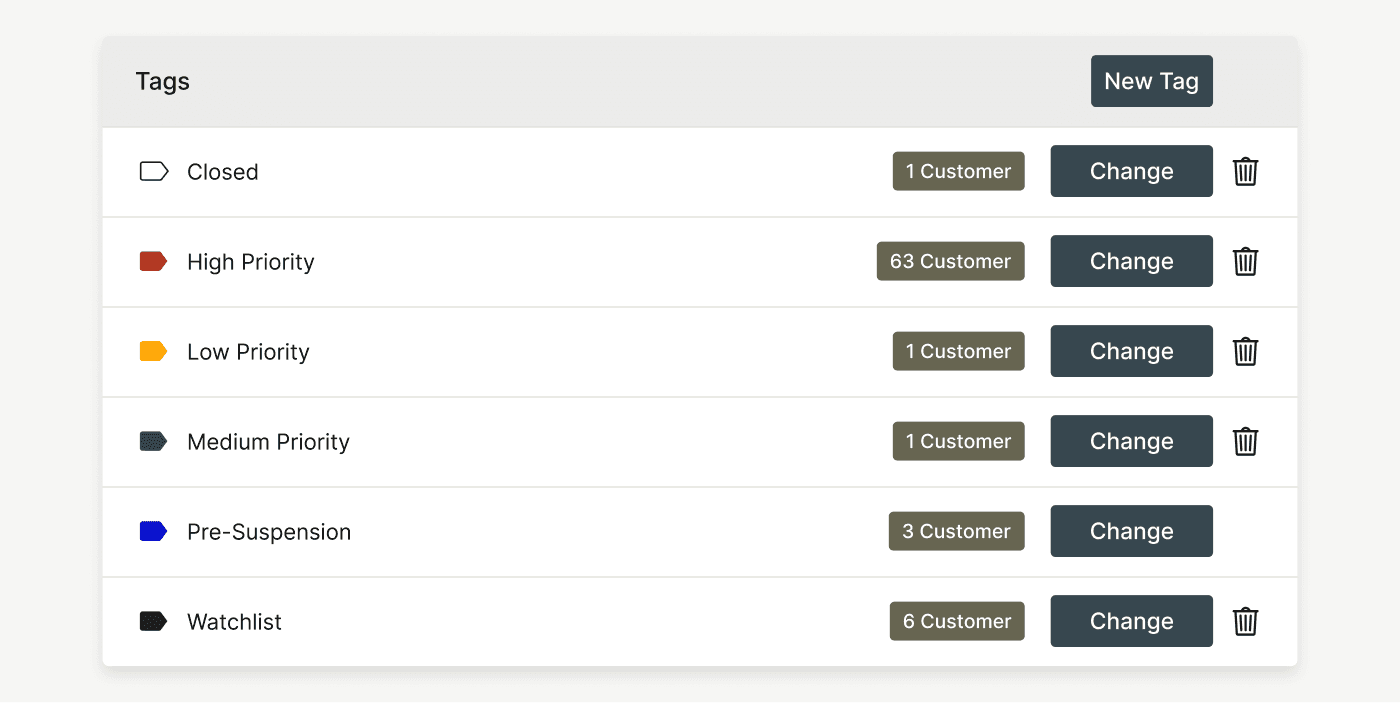Click the orange Low Priority tag icon
The height and width of the screenshot is (703, 1400).
(x=153, y=352)
